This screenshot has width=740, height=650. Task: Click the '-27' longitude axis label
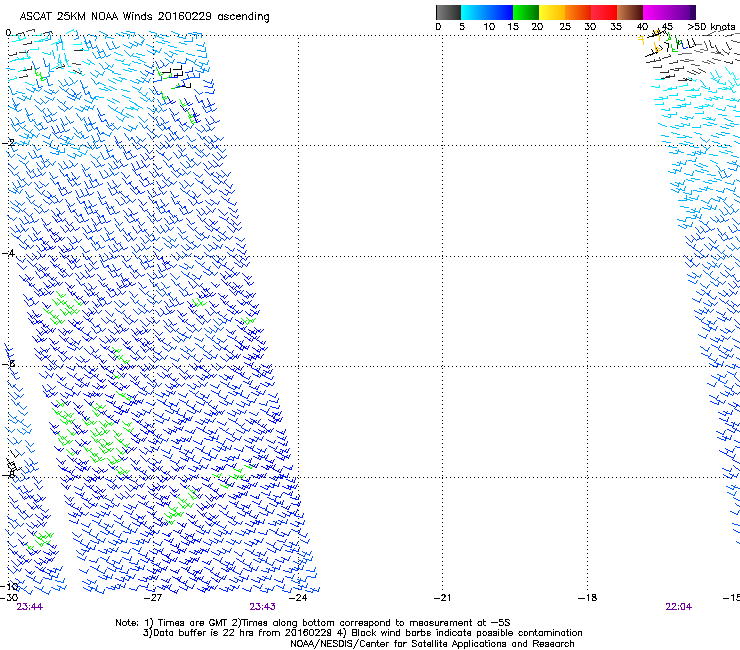coord(153,598)
